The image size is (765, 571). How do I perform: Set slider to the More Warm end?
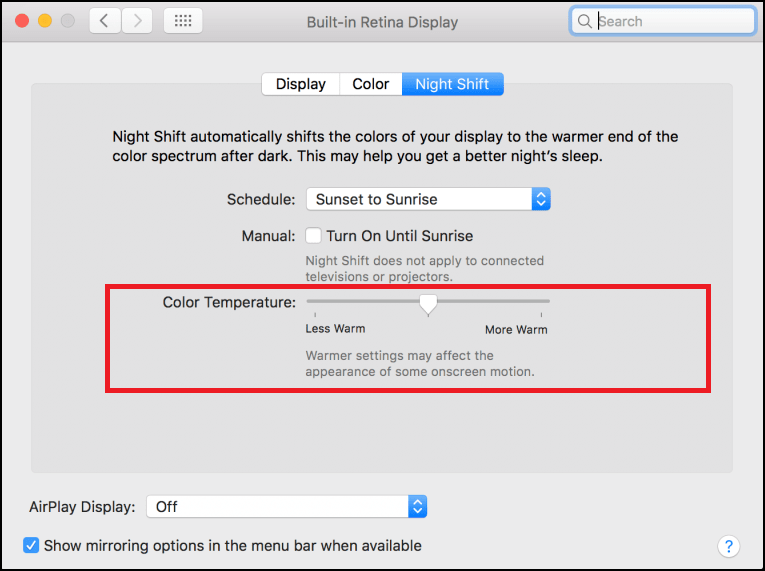(x=548, y=301)
